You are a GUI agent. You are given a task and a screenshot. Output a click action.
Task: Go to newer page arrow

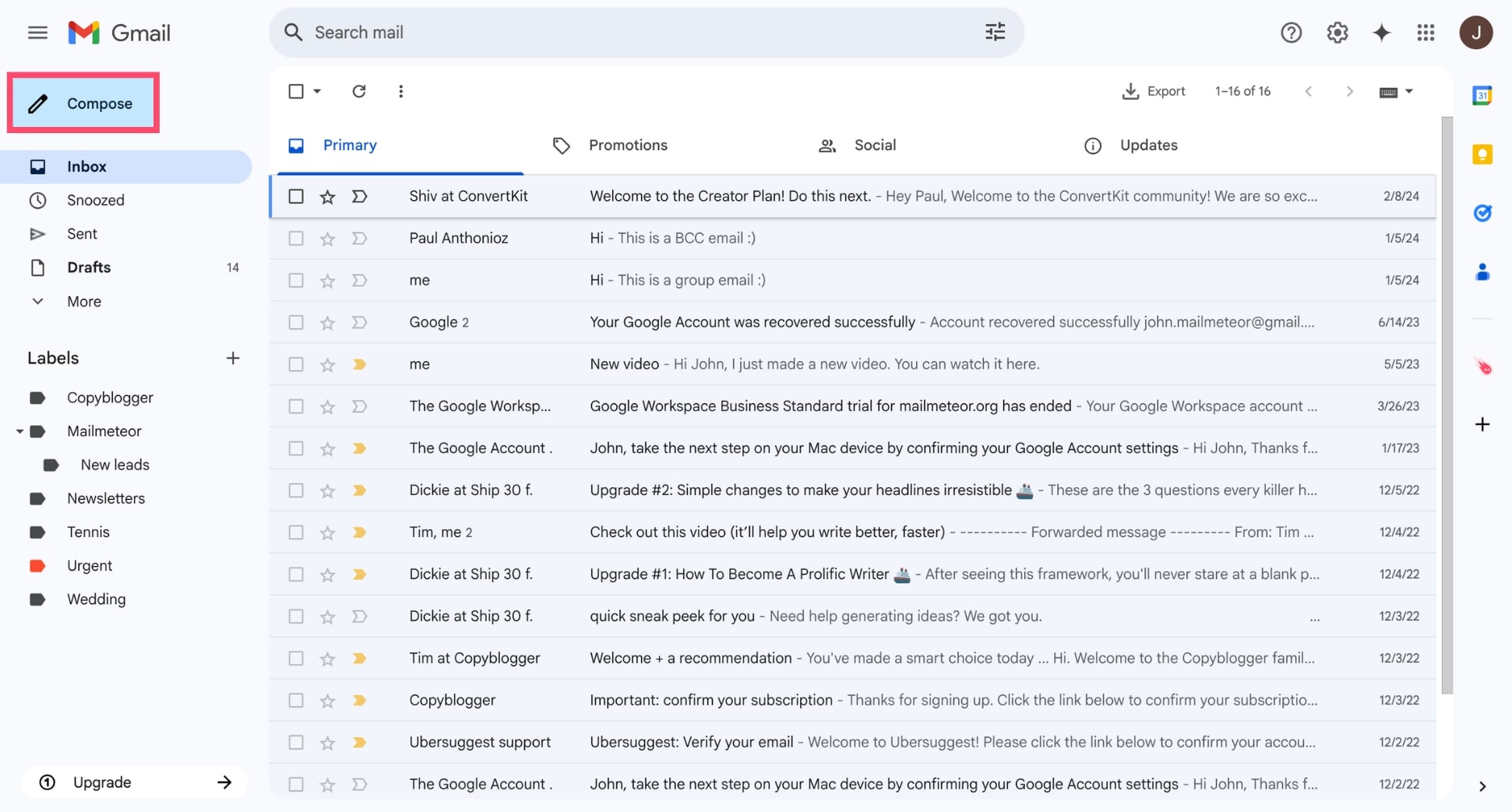[x=1309, y=91]
